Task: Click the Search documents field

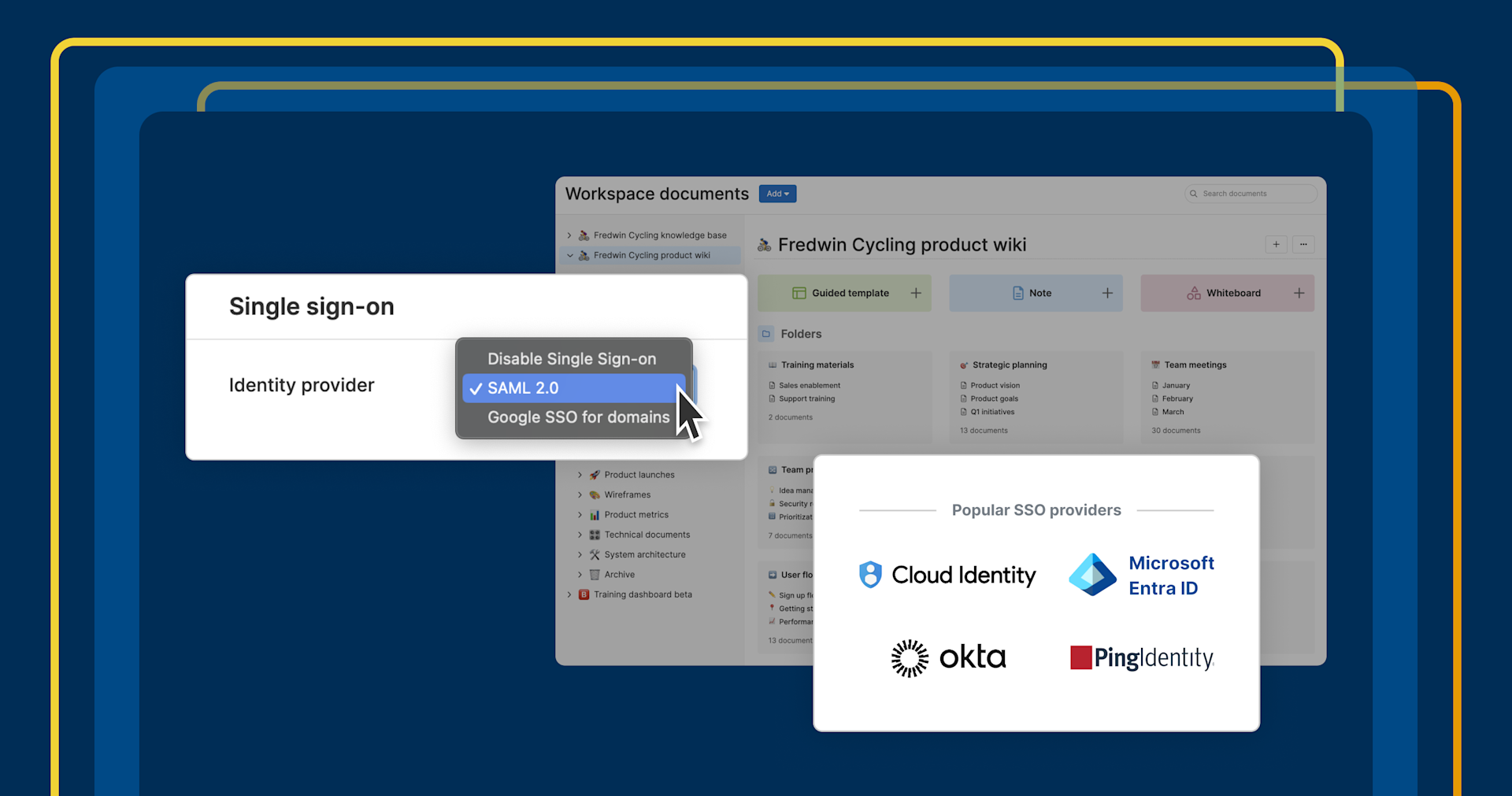Action: [1251, 193]
